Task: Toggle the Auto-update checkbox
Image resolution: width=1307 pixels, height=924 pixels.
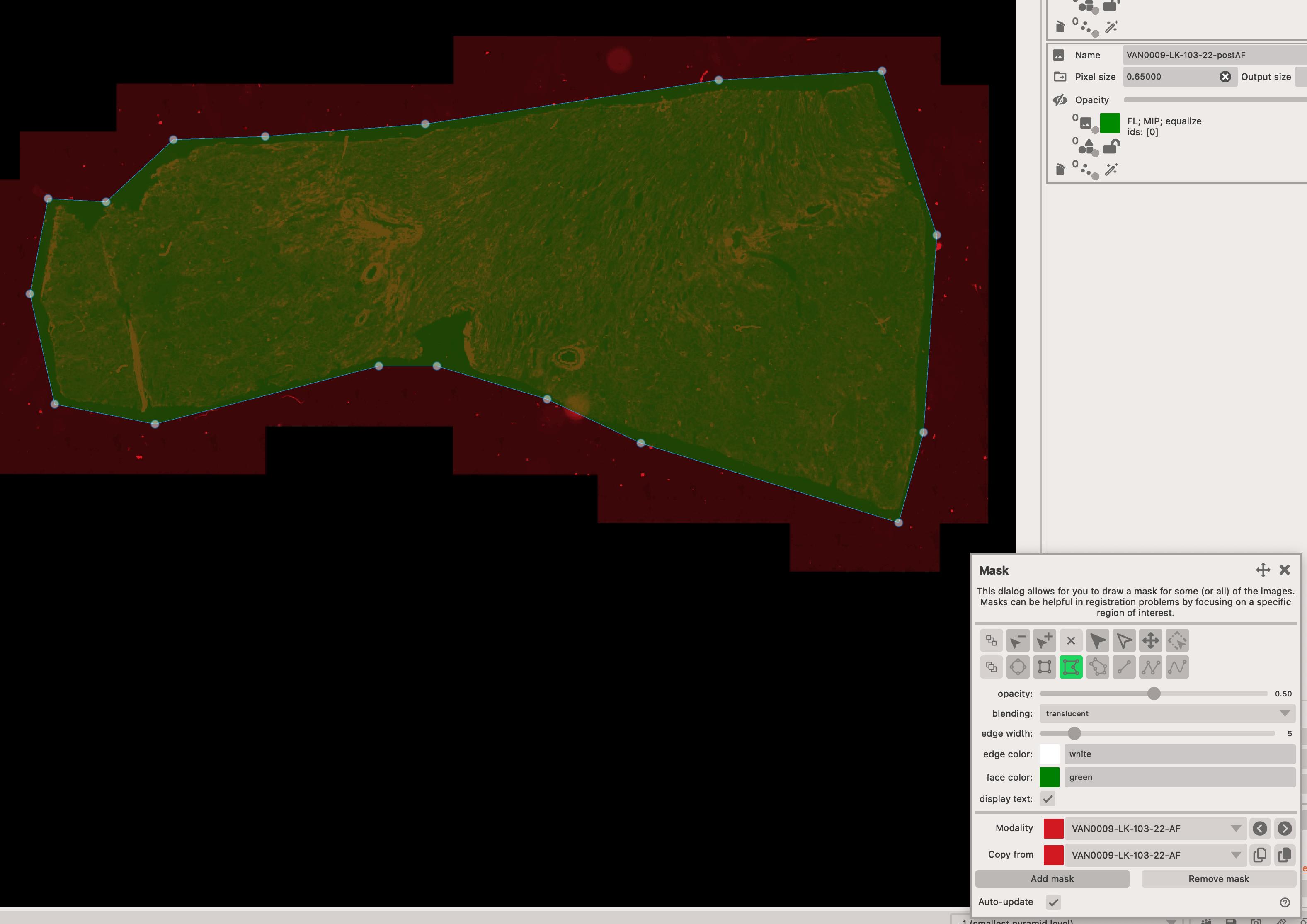Action: click(x=1054, y=902)
